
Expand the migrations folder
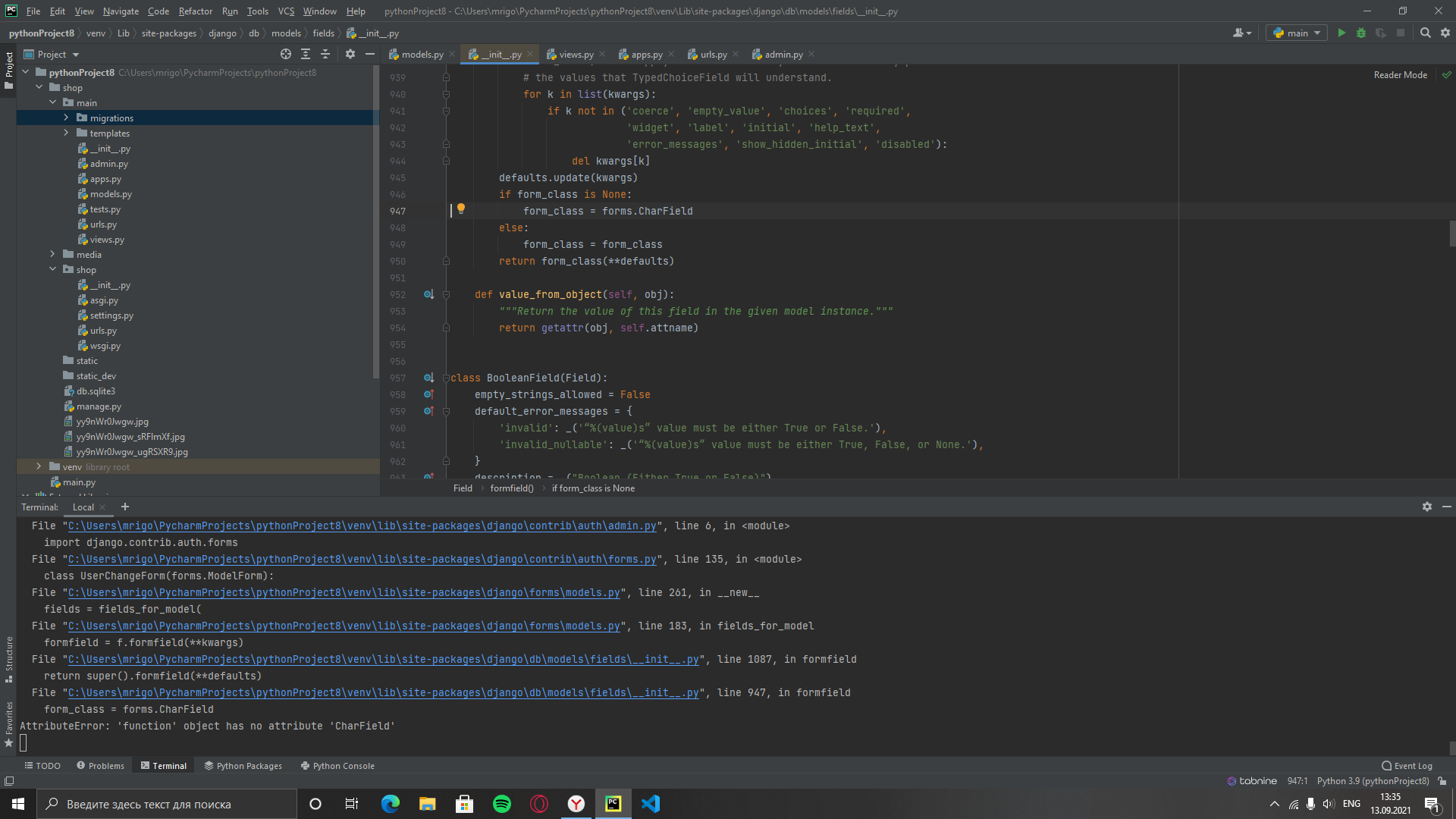click(x=66, y=118)
